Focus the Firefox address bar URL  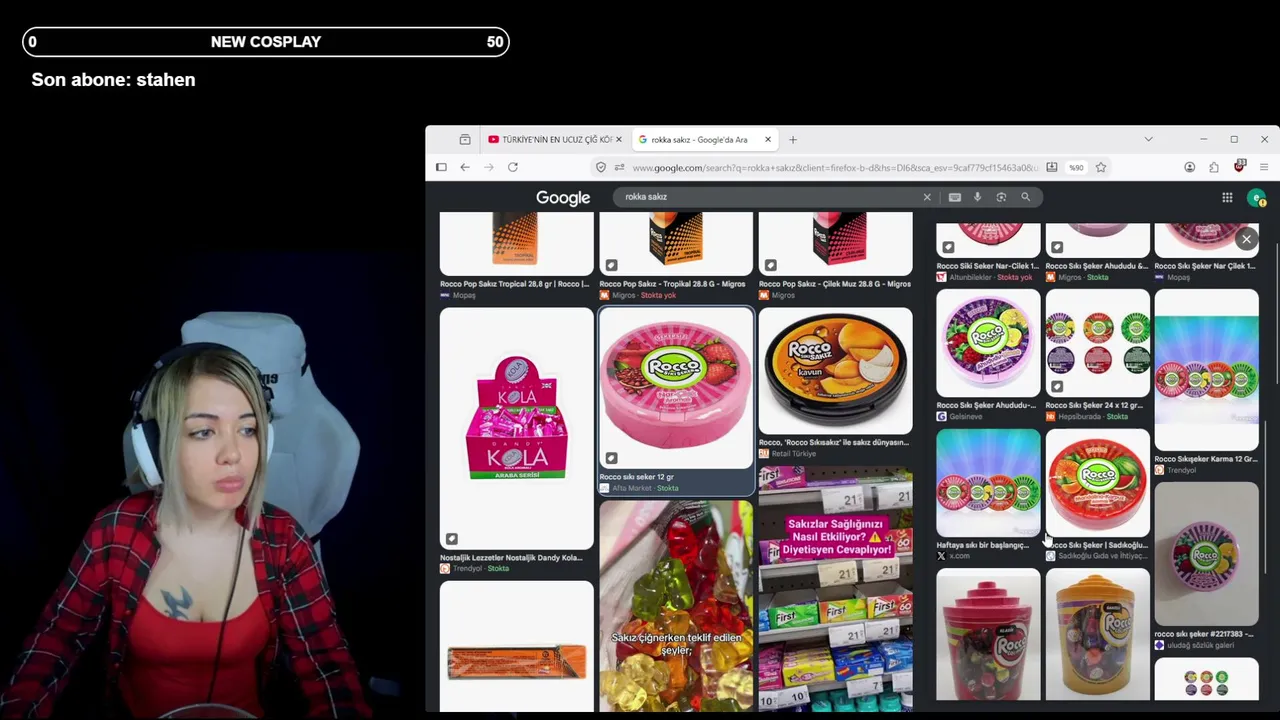[x=835, y=167]
